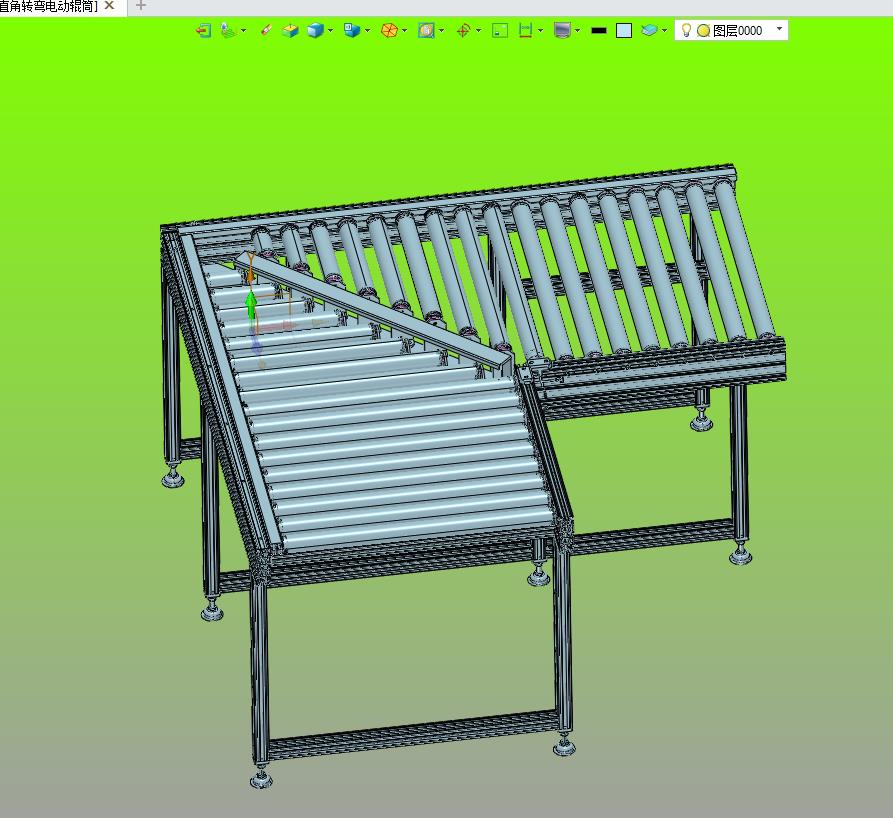Open the orange polyhedron dropdown arrow
The image size is (893, 818).
pos(404,30)
